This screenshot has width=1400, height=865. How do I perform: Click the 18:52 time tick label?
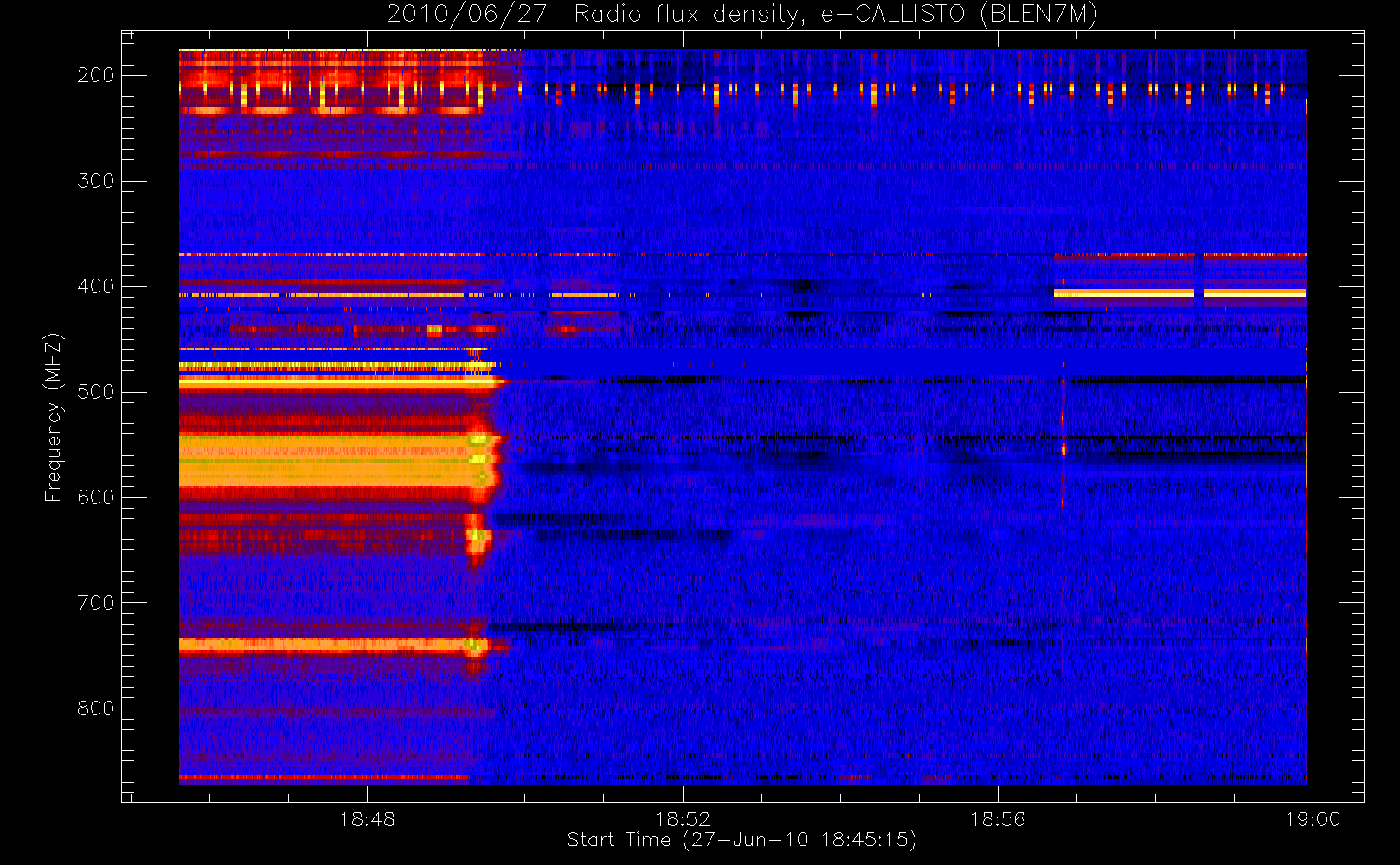point(683,819)
